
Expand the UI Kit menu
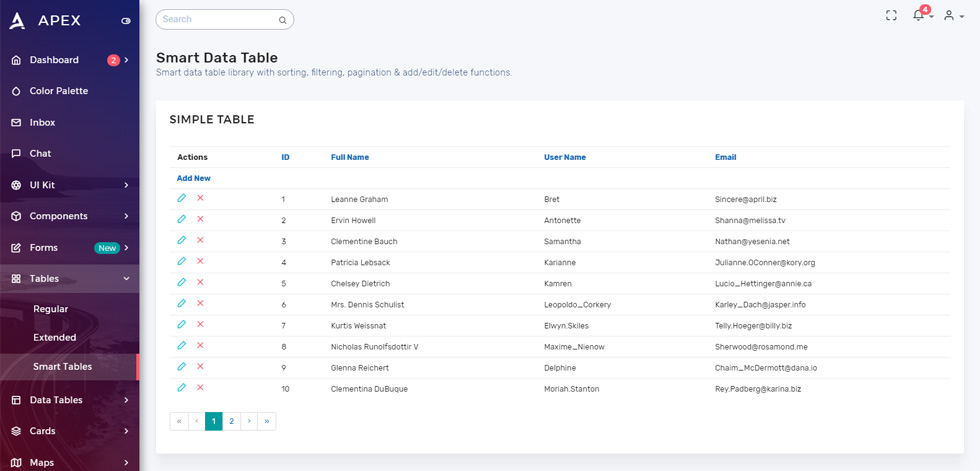point(70,185)
